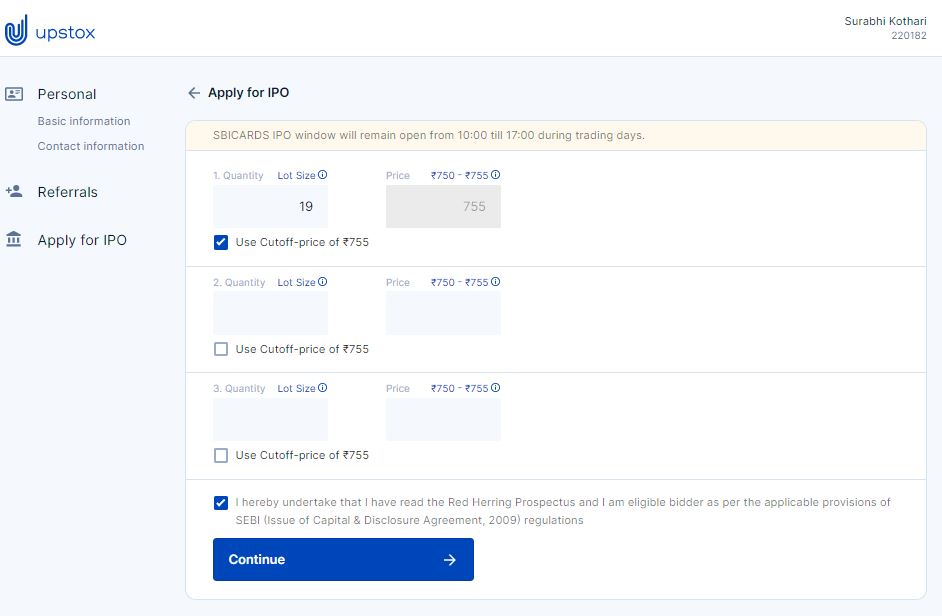Image resolution: width=942 pixels, height=616 pixels.
Task: Click the price range info icon in bid 3
Action: pos(496,388)
